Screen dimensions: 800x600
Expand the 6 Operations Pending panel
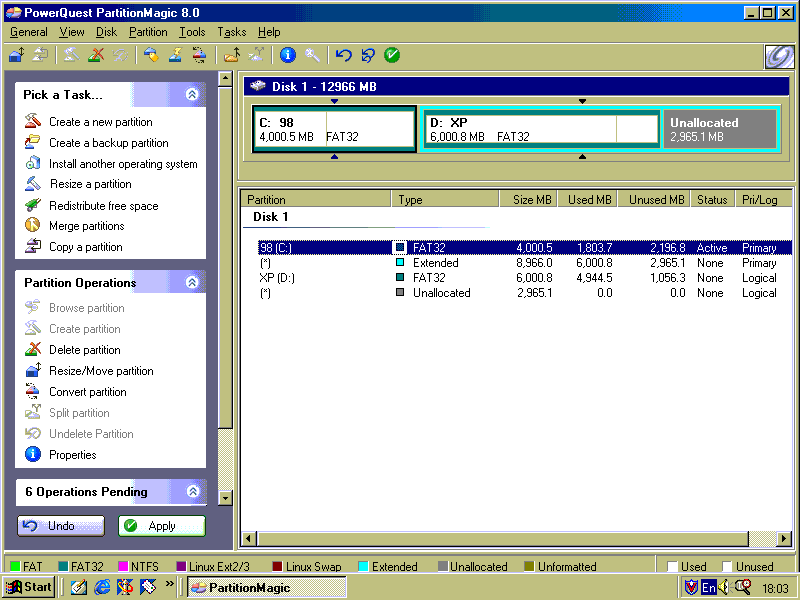point(192,492)
